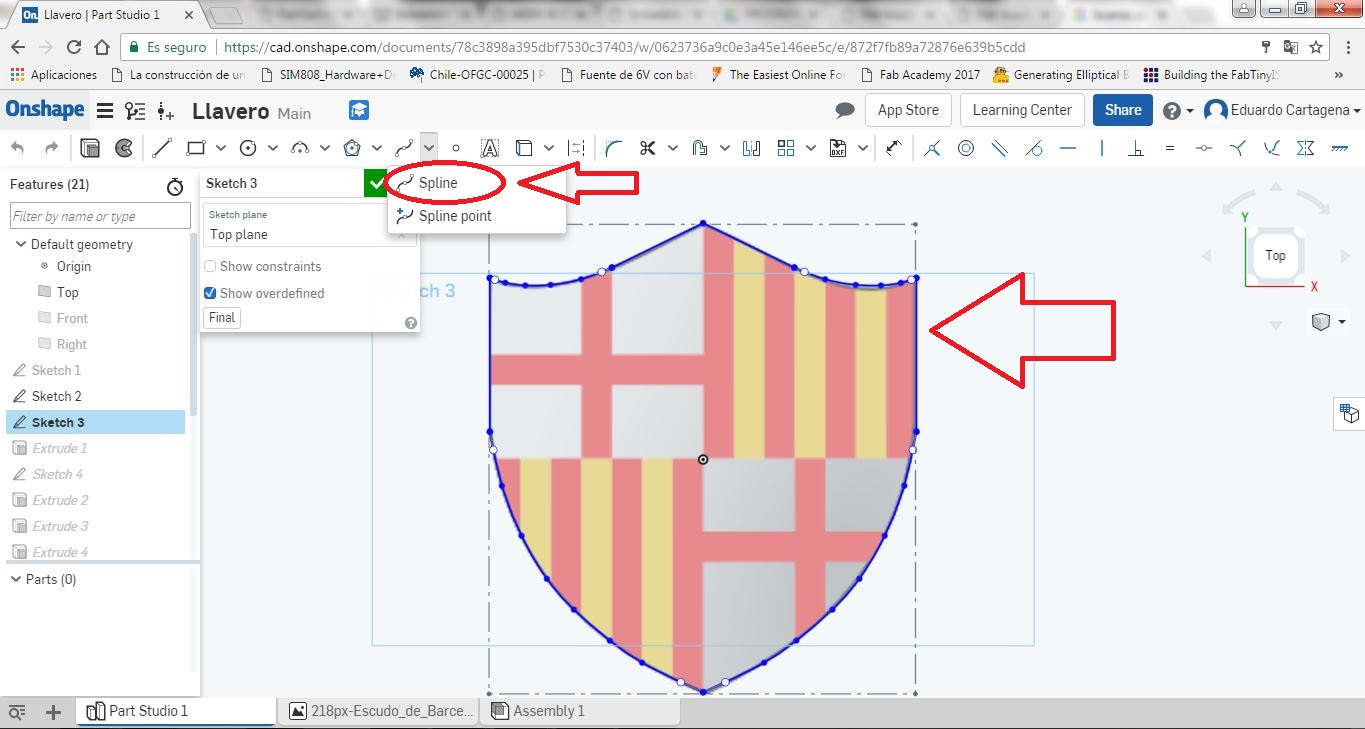Apply the Symmetric constraint
Image resolution: width=1365 pixels, height=729 pixels.
(1305, 148)
